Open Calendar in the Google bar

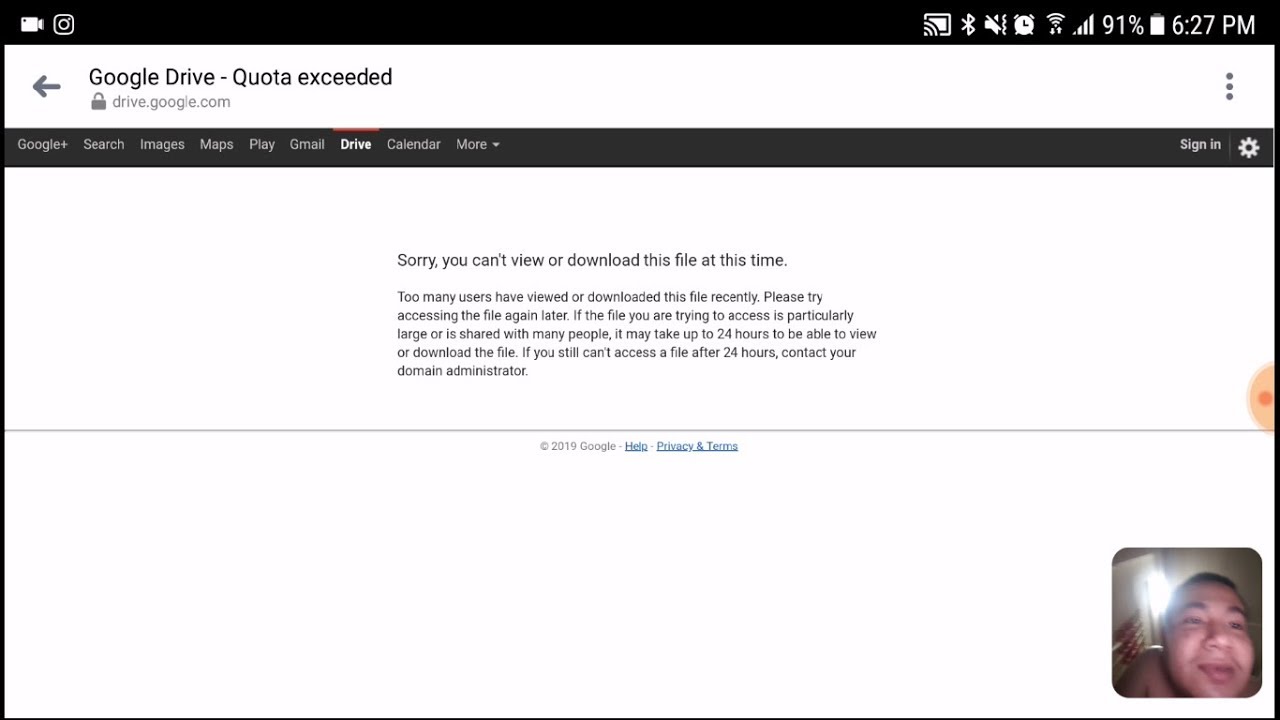coord(413,144)
